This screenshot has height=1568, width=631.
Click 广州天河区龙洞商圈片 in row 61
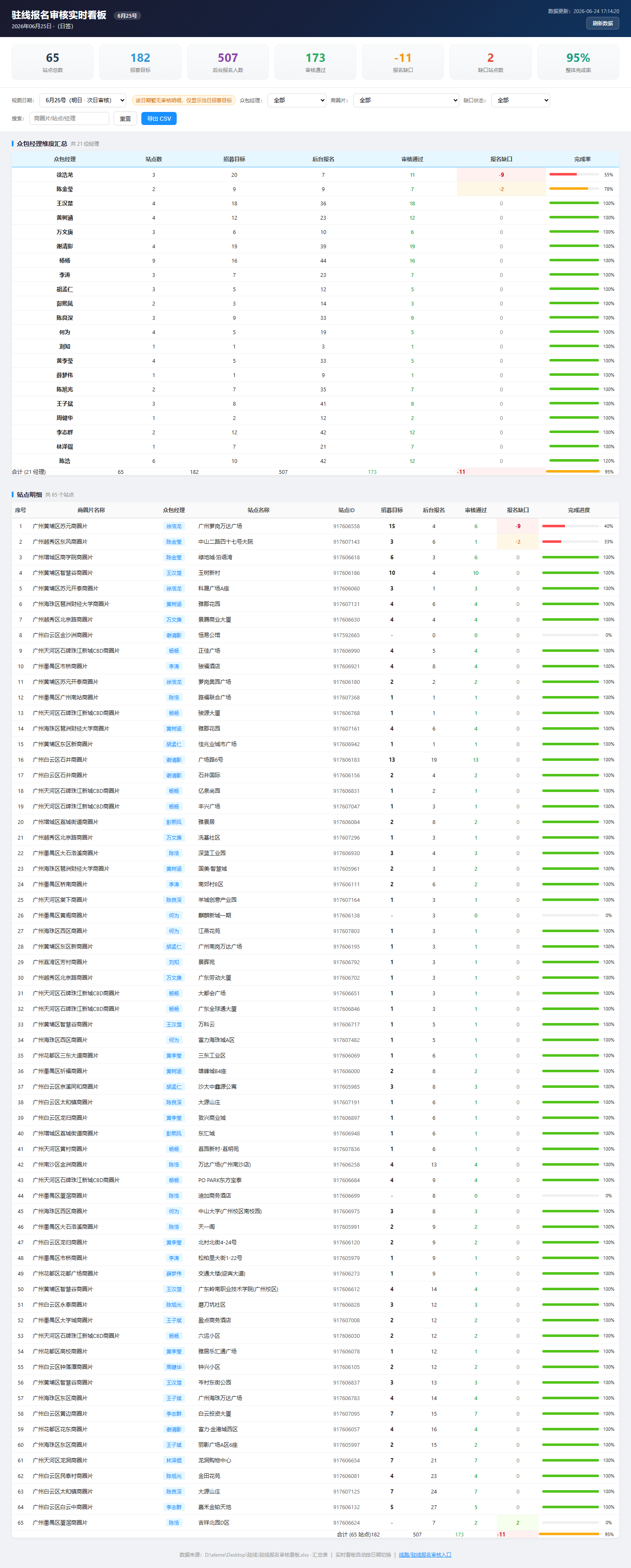(60, 1460)
